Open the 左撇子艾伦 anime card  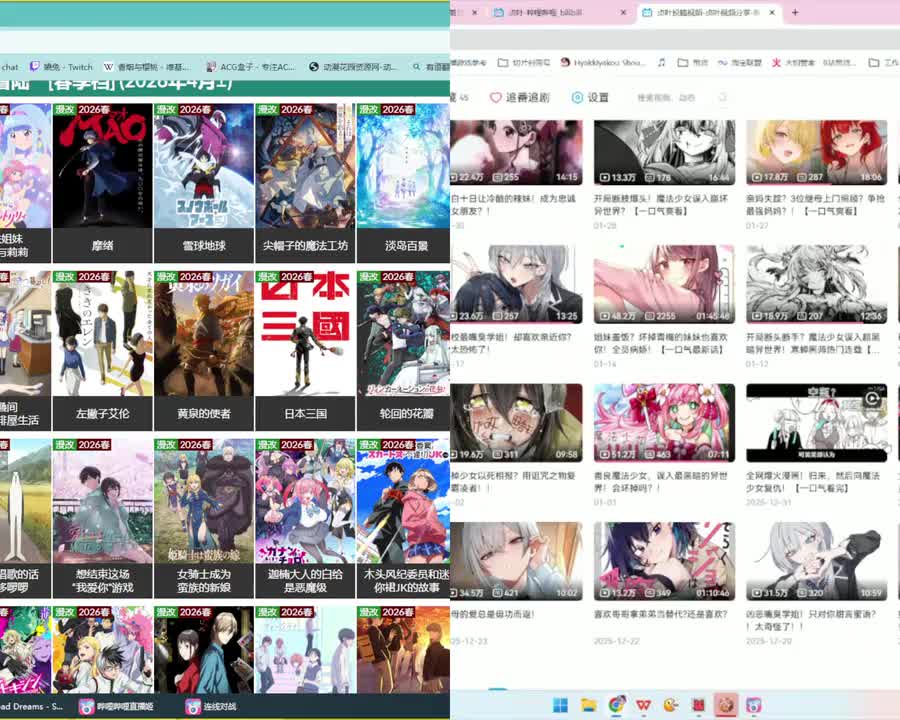tap(102, 351)
